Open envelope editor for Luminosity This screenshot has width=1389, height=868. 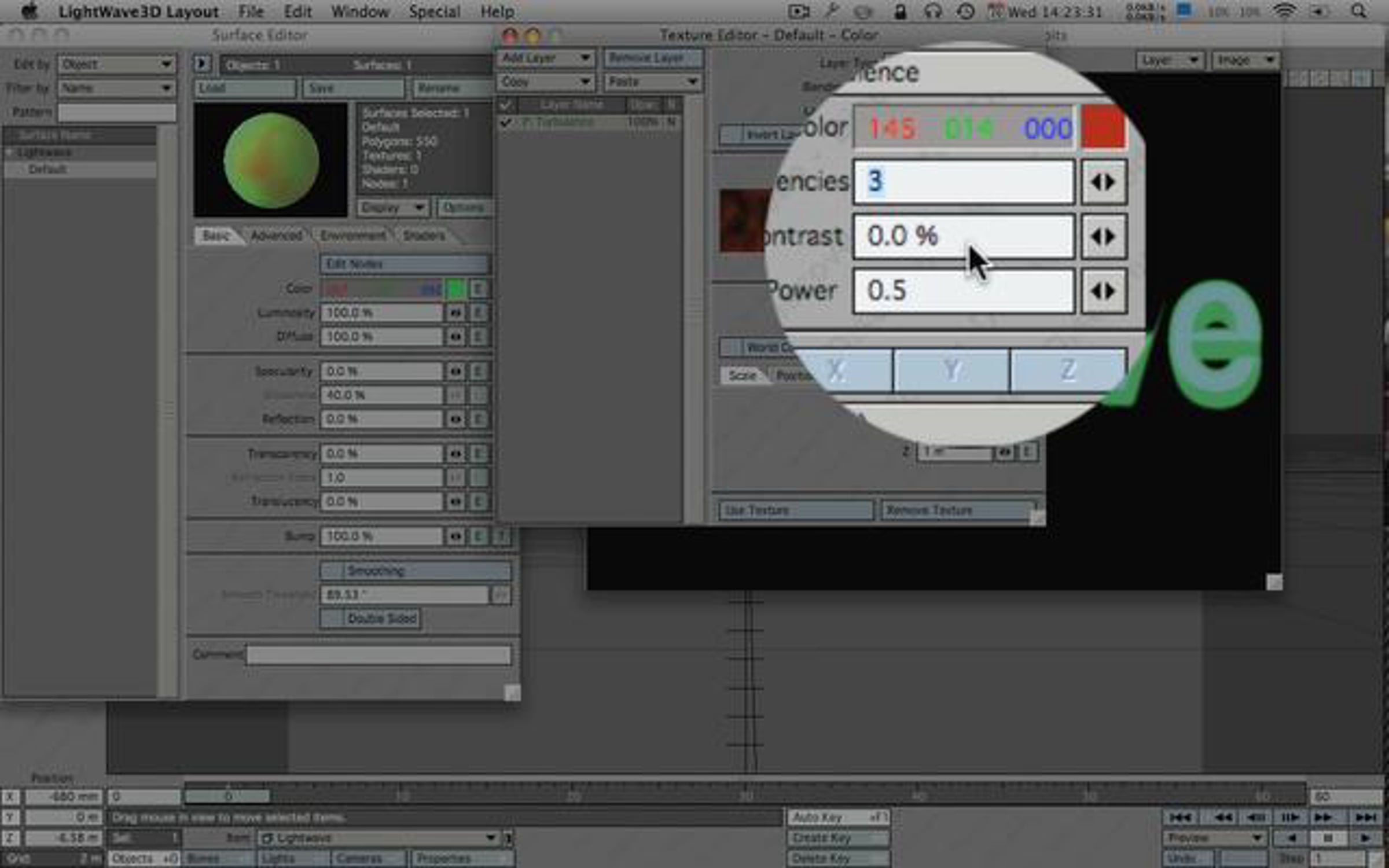click(478, 313)
